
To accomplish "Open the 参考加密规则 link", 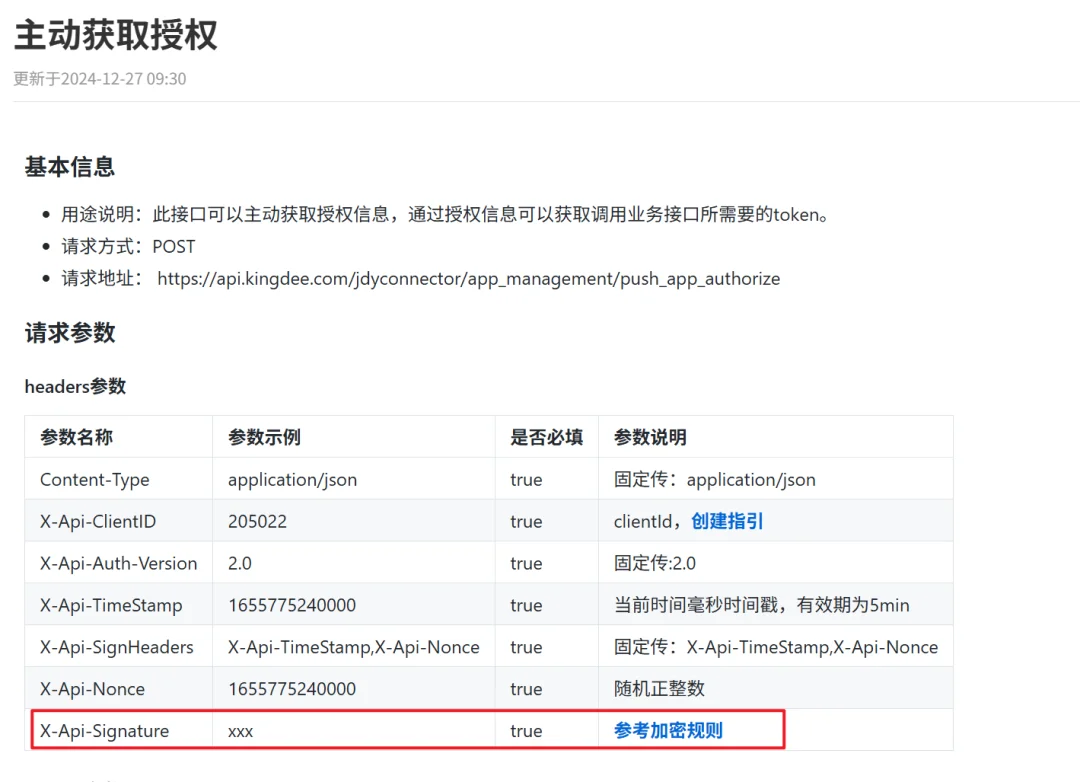I will point(668,730).
